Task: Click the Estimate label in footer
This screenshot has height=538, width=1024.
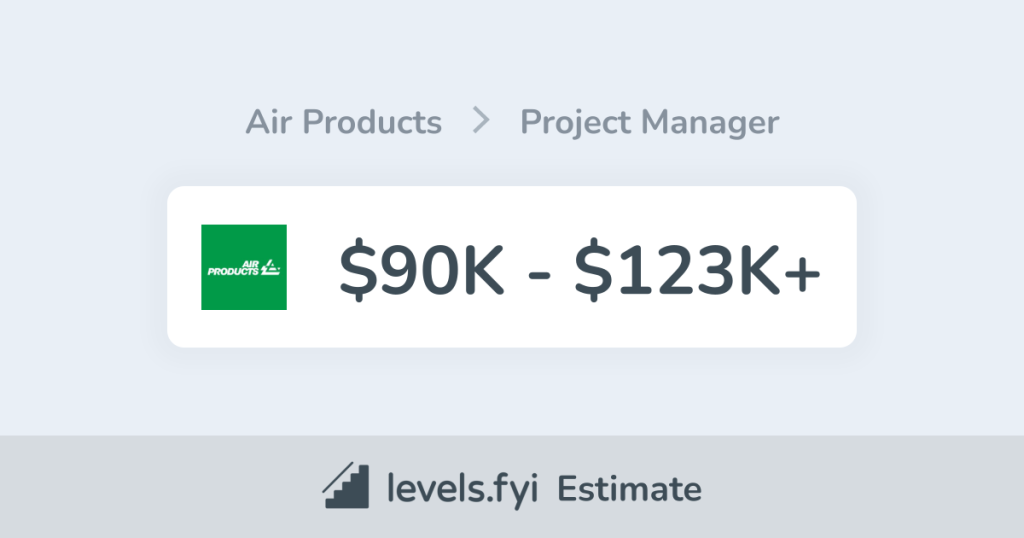Action: [629, 489]
